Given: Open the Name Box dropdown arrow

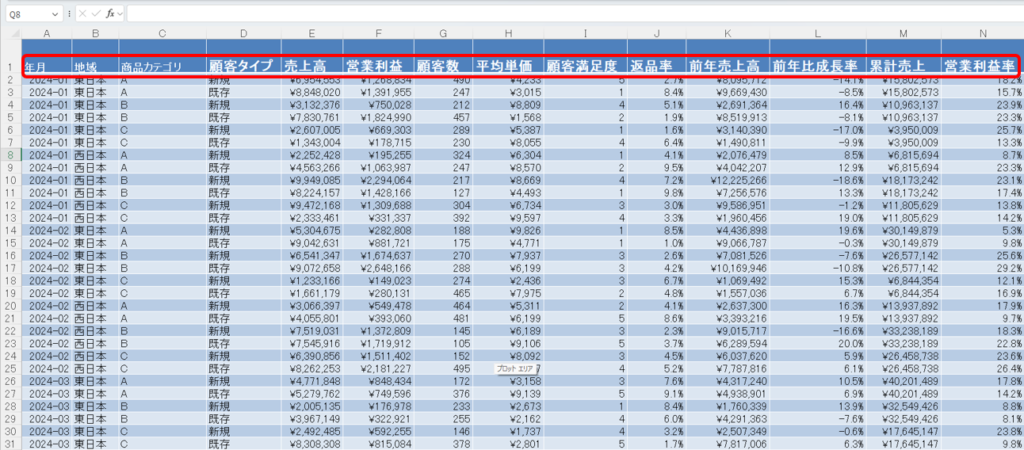Looking at the screenshot, I should (55, 15).
